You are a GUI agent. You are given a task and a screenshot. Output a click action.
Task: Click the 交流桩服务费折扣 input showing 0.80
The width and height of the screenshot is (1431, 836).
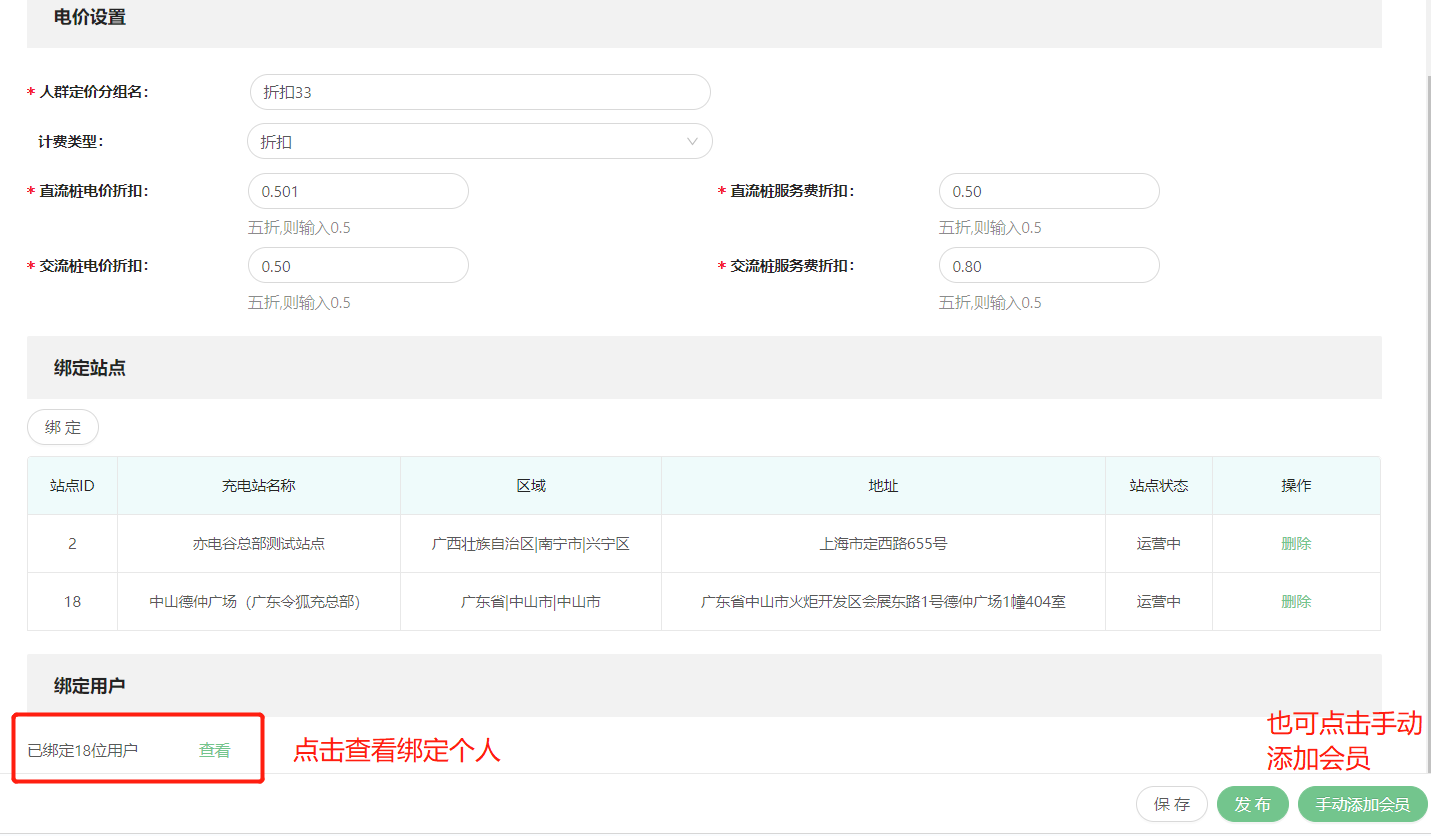1048,266
